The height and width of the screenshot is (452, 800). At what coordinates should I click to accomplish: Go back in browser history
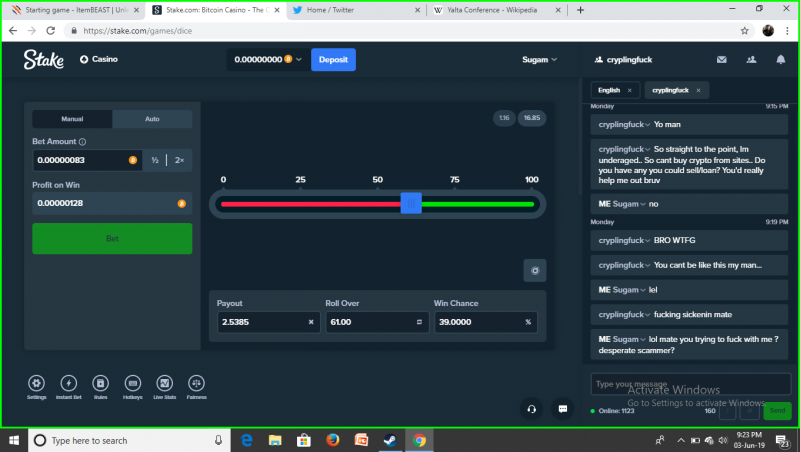13,31
